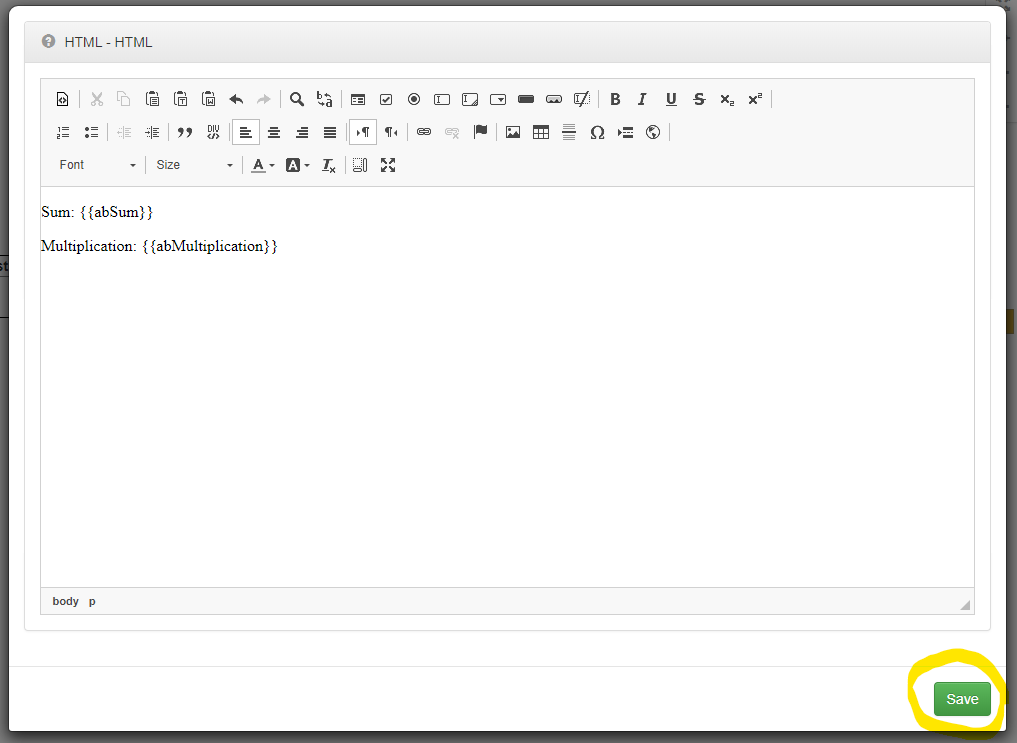Insert a Checkbox form field

pos(386,99)
